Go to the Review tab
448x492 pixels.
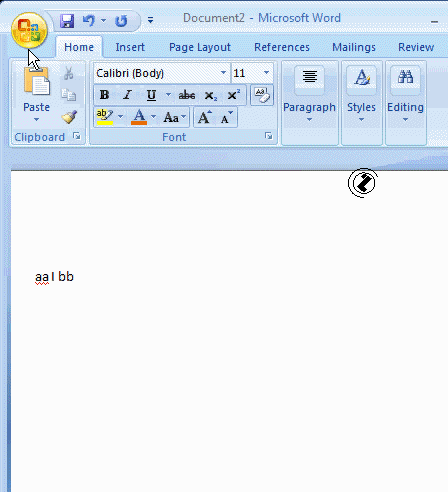416,47
